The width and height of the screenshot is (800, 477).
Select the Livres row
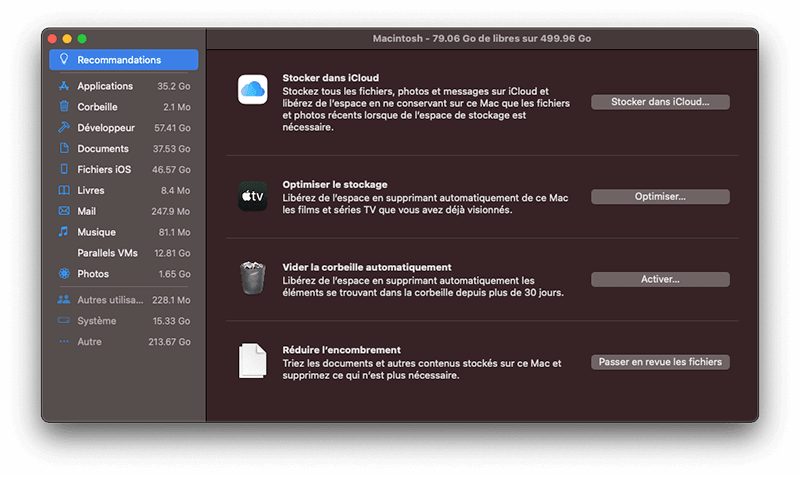pyautogui.click(x=123, y=190)
